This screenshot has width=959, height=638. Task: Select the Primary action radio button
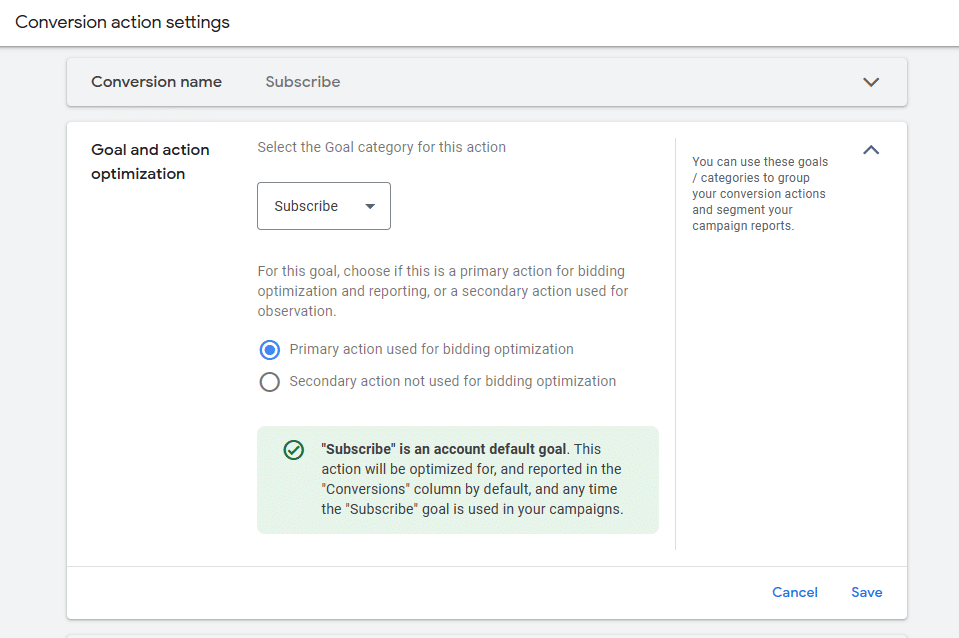[269, 350]
